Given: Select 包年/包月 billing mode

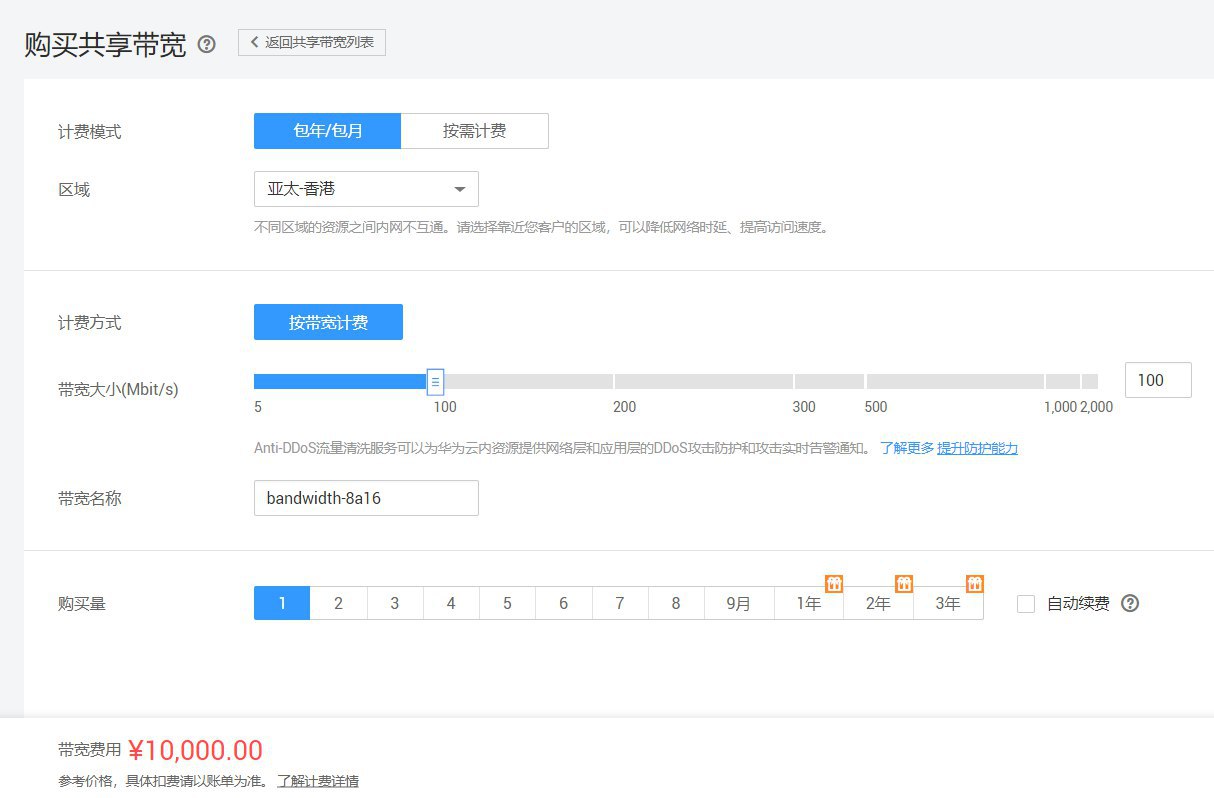Looking at the screenshot, I should coord(327,131).
